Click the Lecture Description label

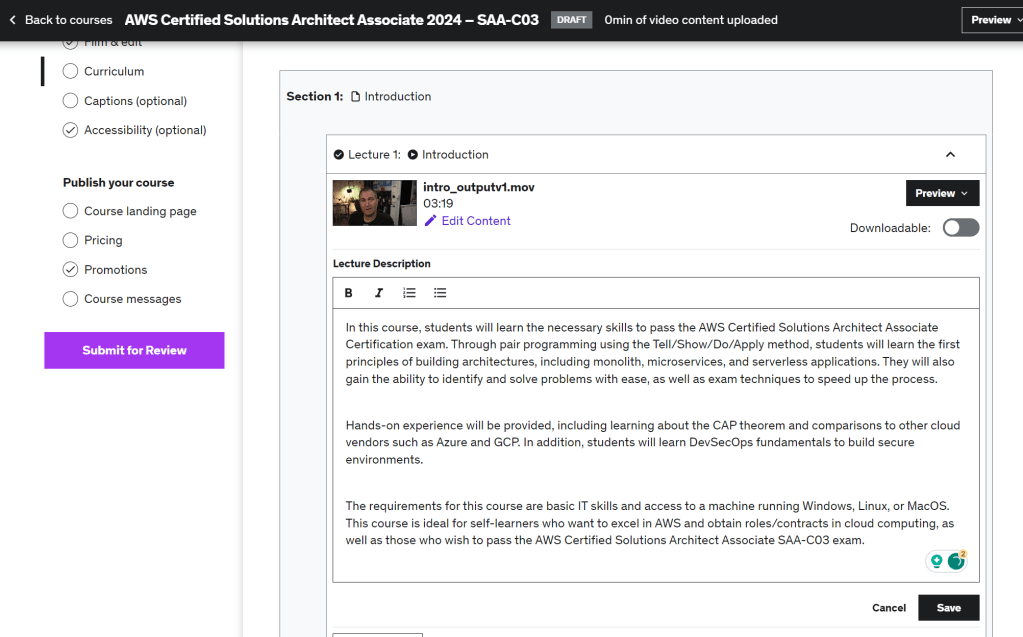coord(382,264)
